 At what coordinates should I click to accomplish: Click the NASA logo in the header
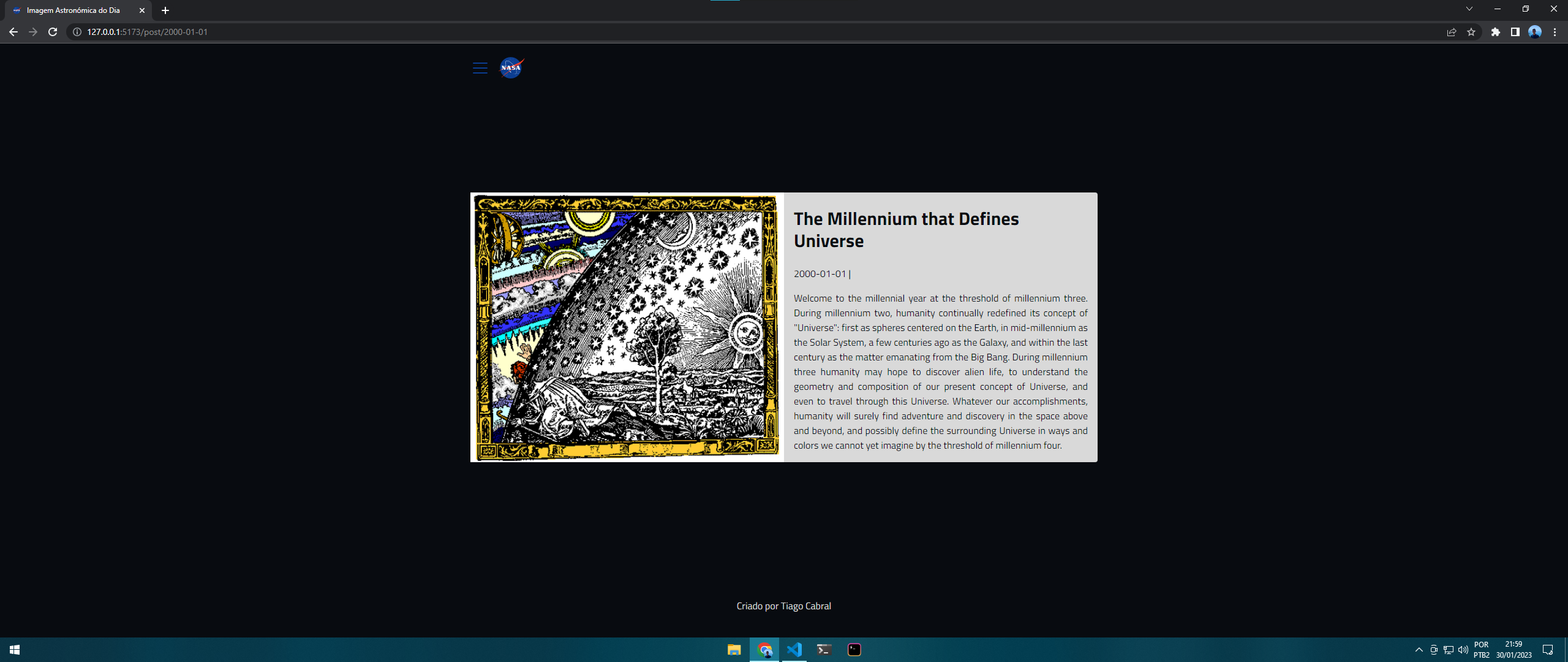(511, 68)
